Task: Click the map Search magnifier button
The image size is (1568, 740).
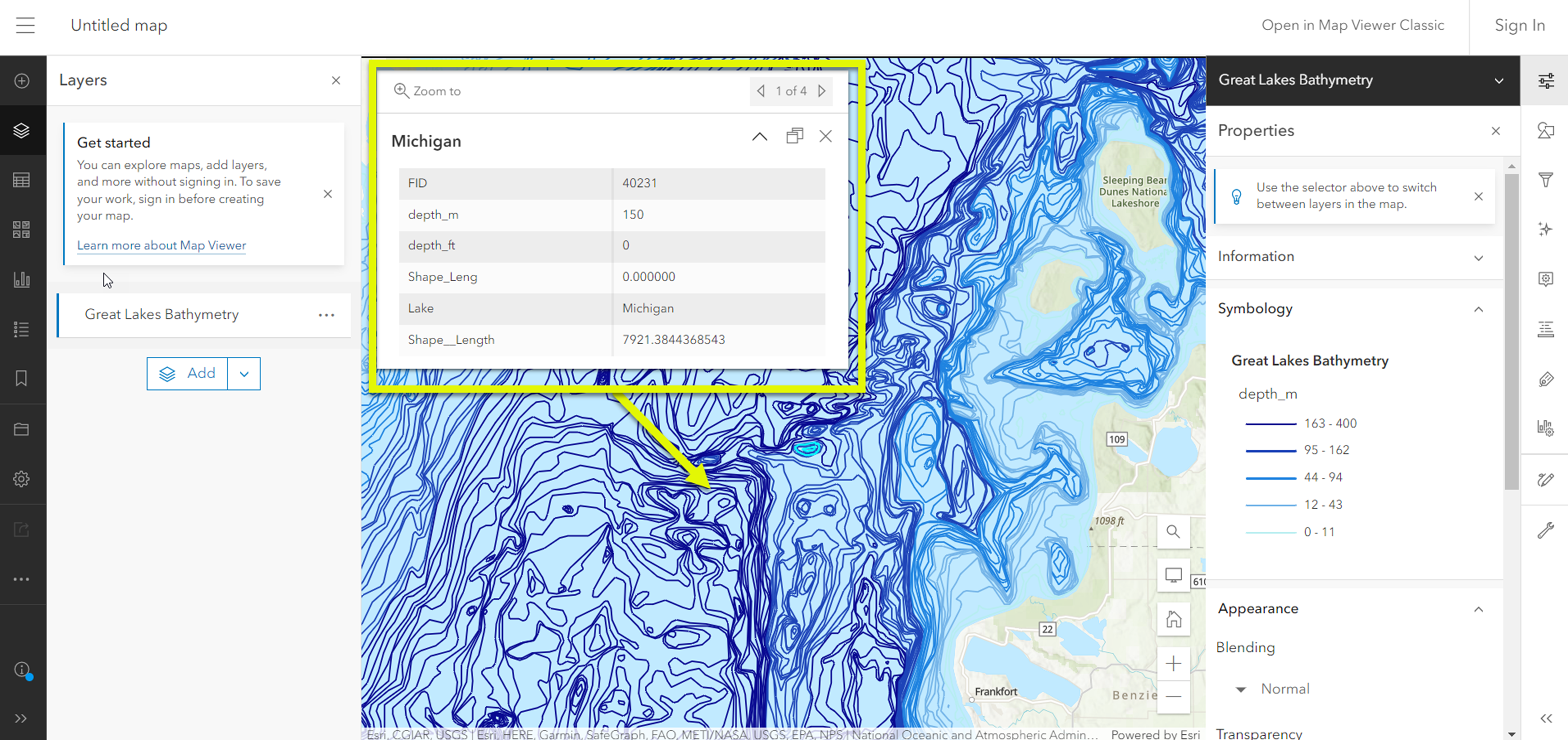Action: 1173,531
